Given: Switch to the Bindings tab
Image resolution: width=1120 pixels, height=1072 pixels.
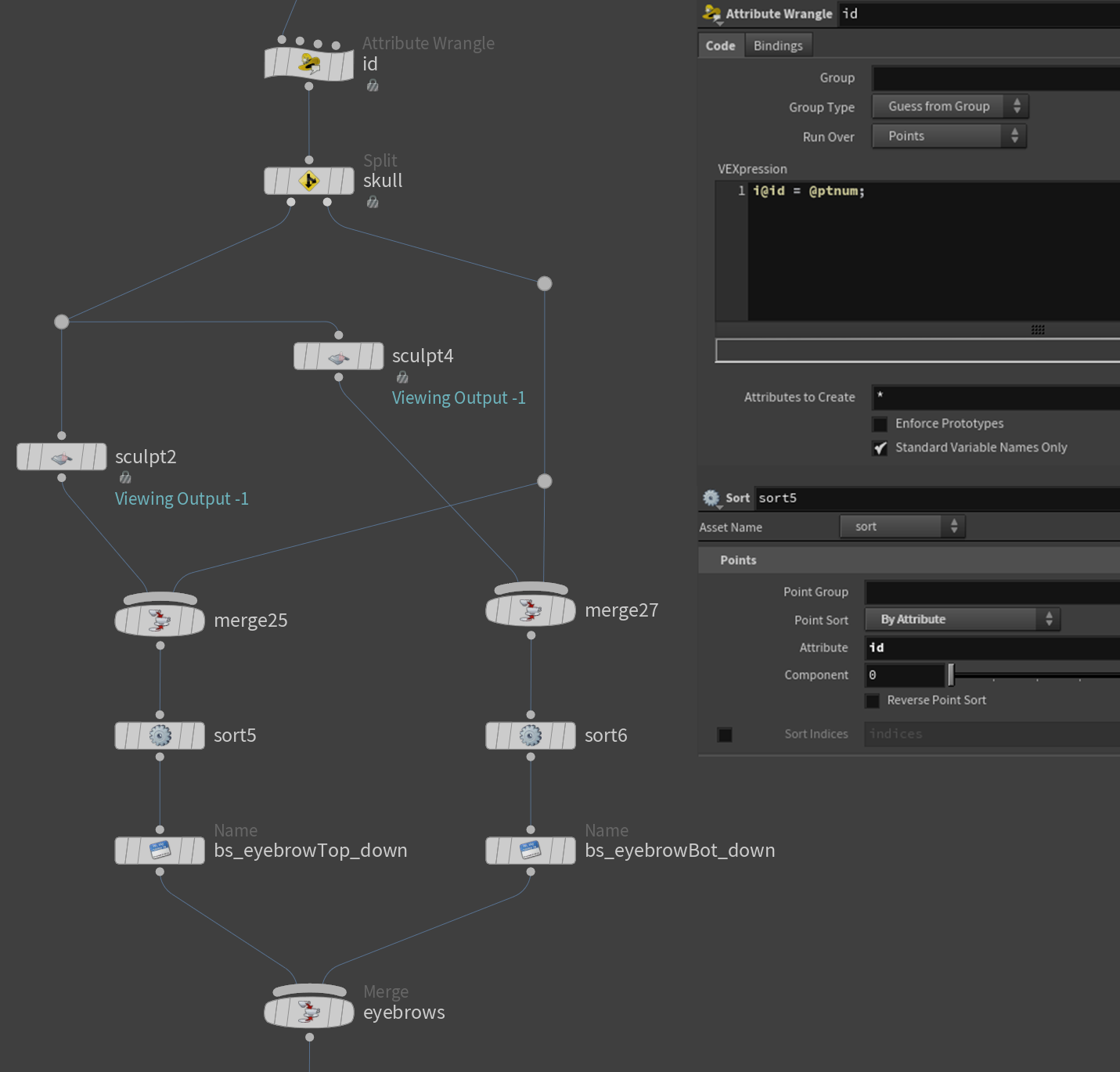Looking at the screenshot, I should point(778,45).
